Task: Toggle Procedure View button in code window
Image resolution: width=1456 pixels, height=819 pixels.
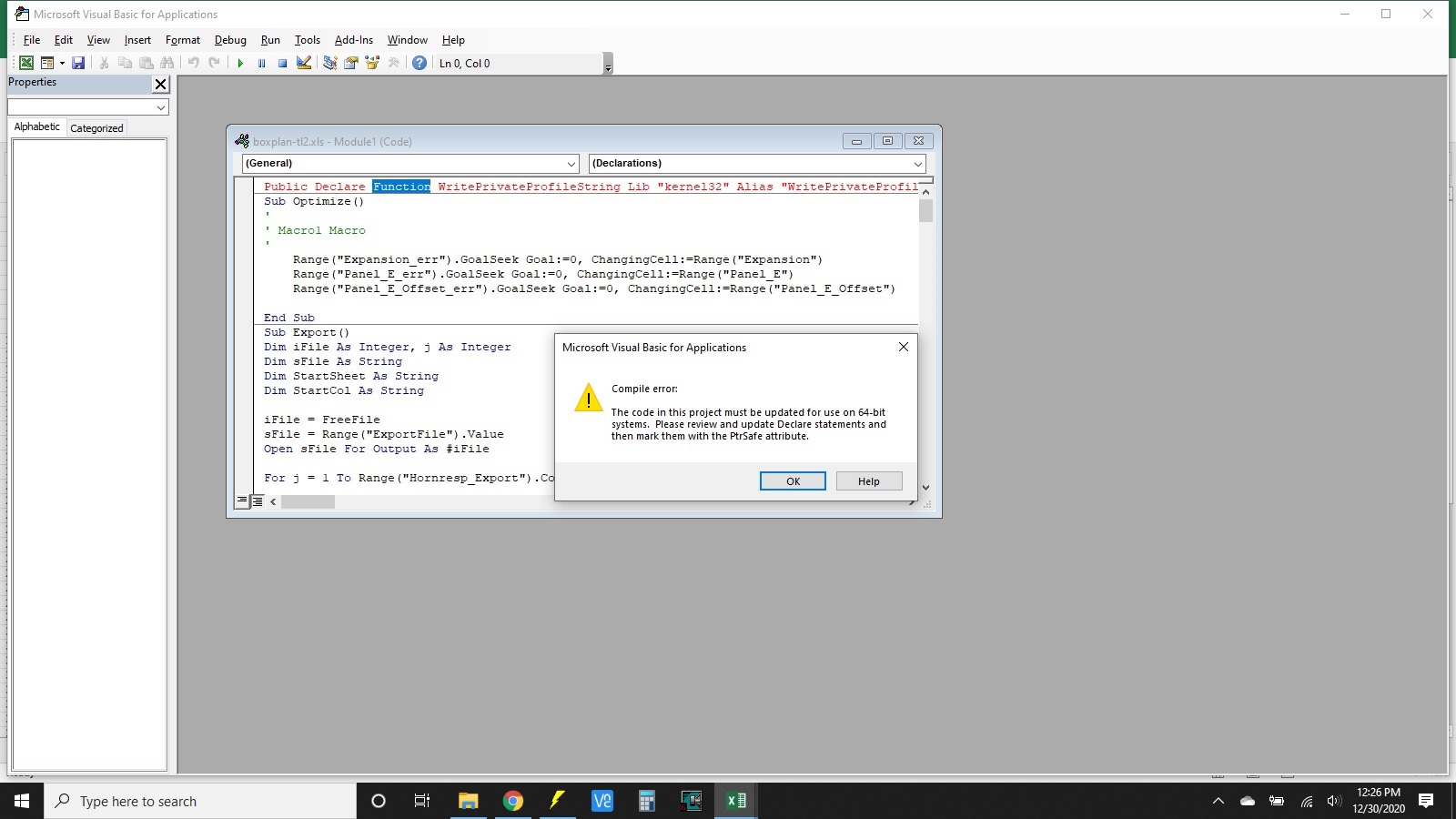Action: 242,501
